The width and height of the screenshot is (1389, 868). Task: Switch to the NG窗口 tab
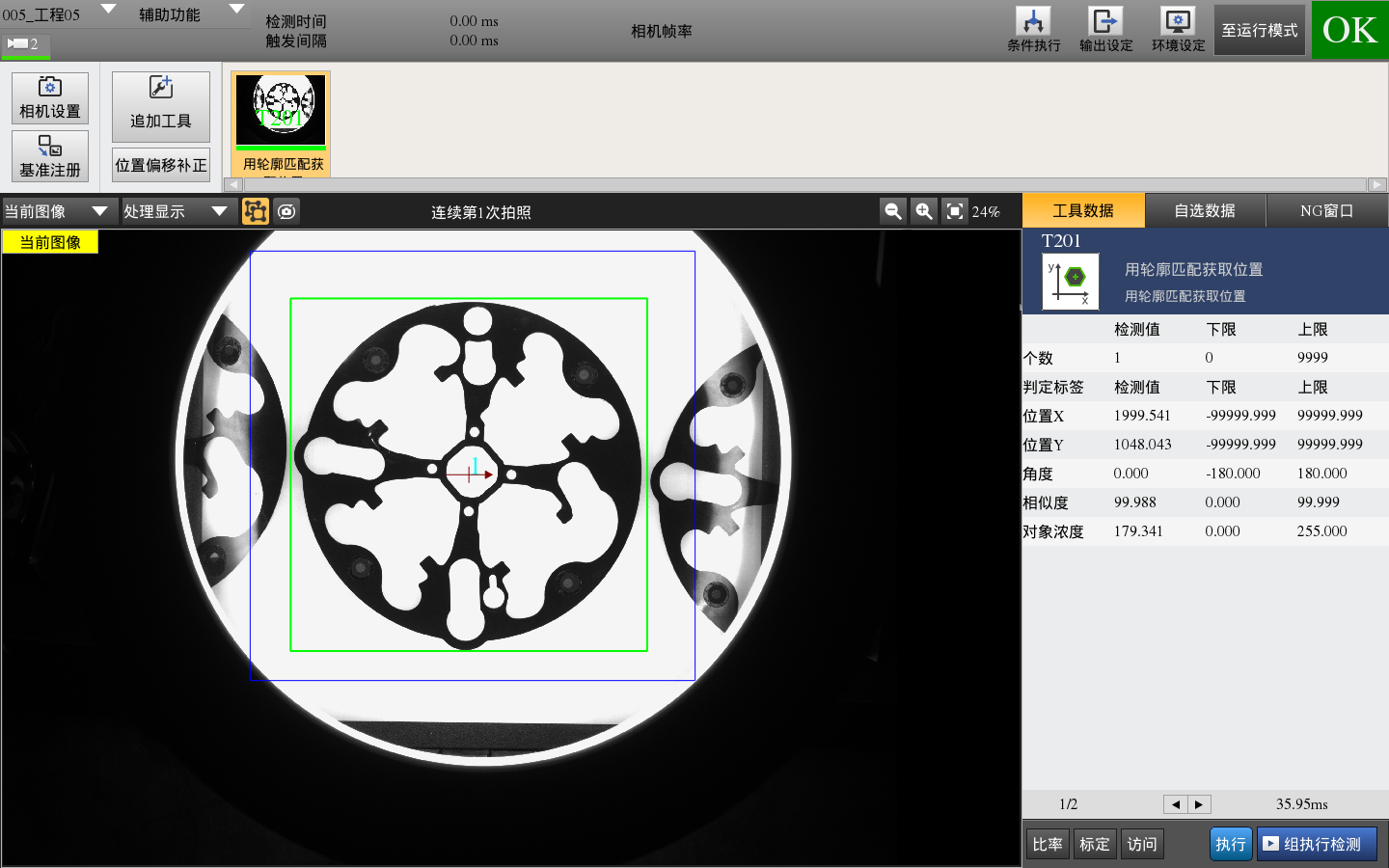[x=1326, y=210]
